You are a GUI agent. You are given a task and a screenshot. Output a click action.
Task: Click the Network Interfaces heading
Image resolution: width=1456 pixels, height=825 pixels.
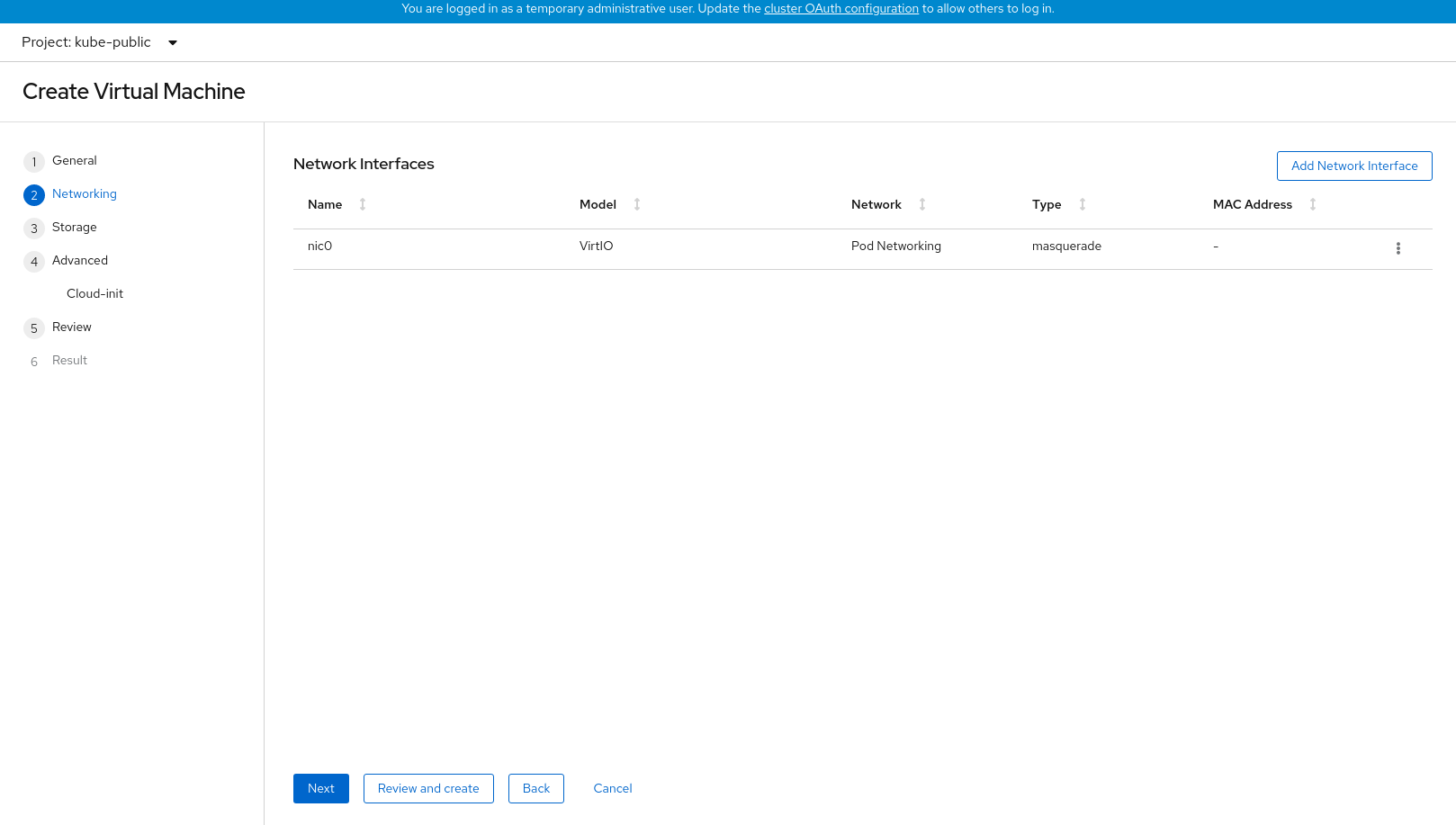pos(364,164)
